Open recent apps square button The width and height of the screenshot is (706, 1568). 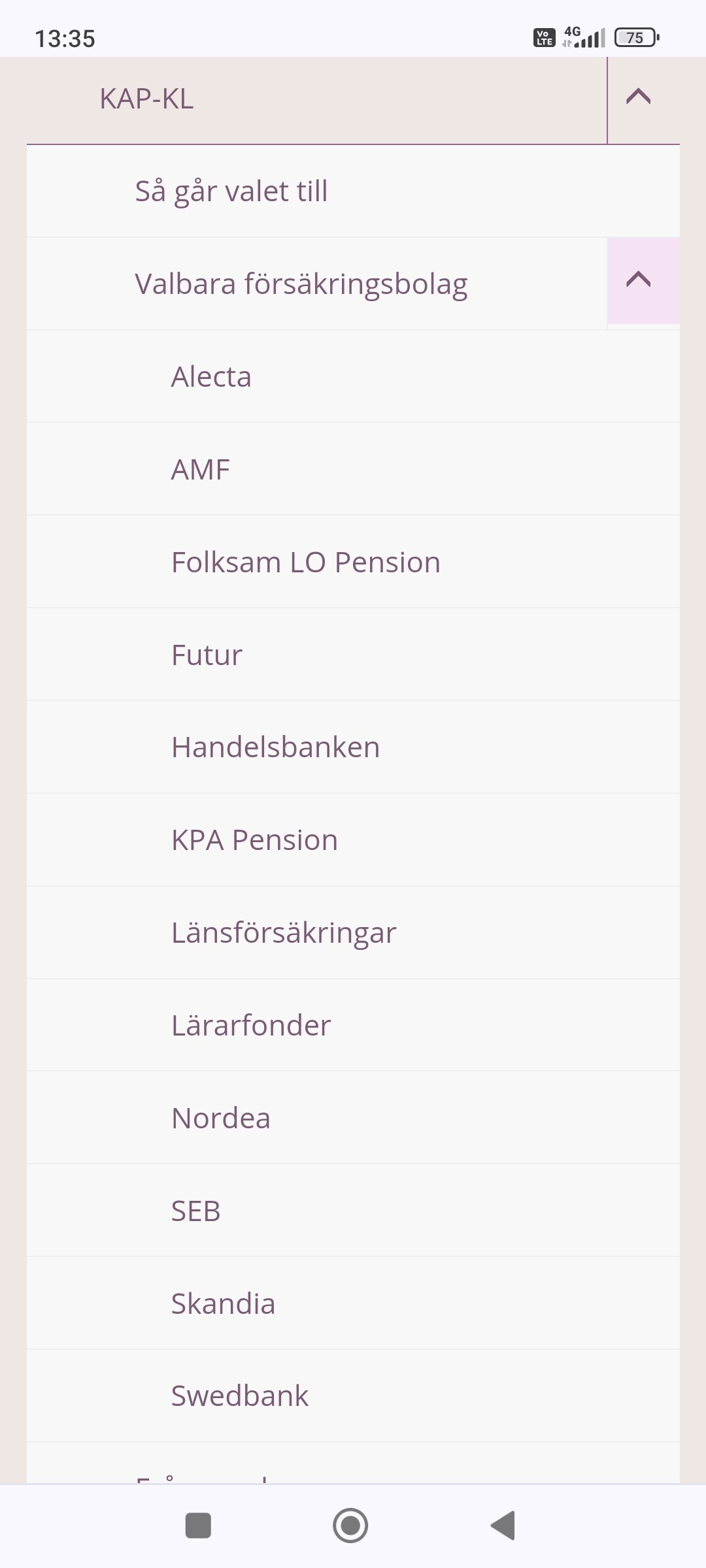[198, 1526]
